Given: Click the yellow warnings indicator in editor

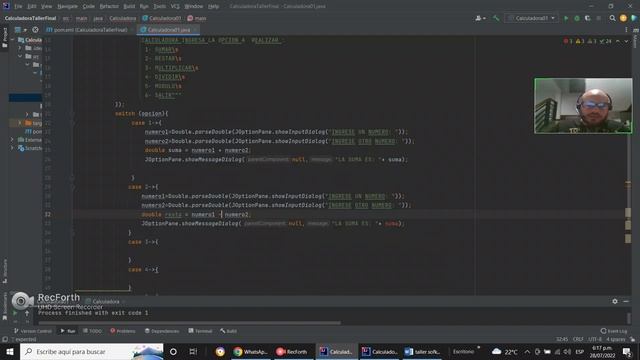Looking at the screenshot, I should (580, 41).
